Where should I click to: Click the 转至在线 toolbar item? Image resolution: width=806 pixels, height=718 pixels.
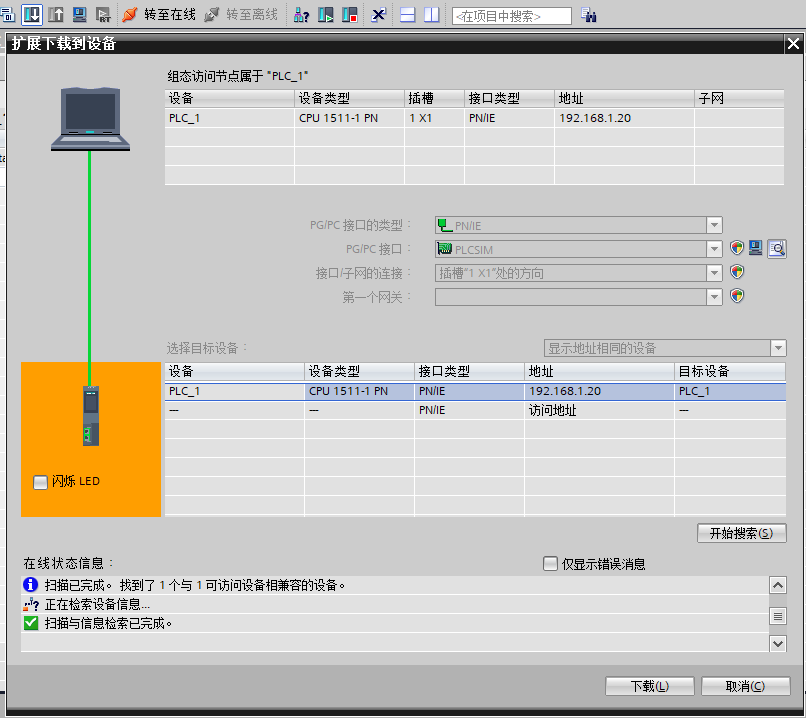tap(165, 15)
